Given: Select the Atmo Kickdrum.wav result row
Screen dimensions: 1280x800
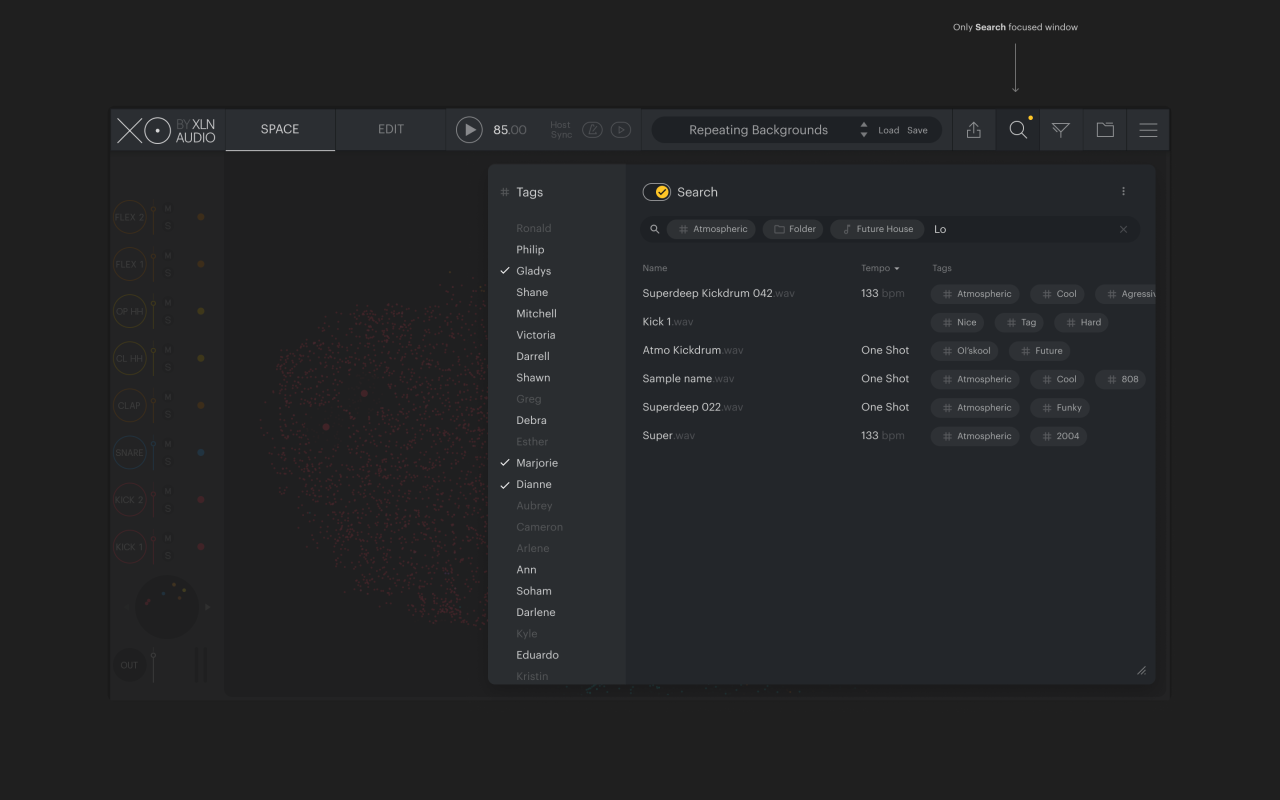Looking at the screenshot, I should click(694, 350).
